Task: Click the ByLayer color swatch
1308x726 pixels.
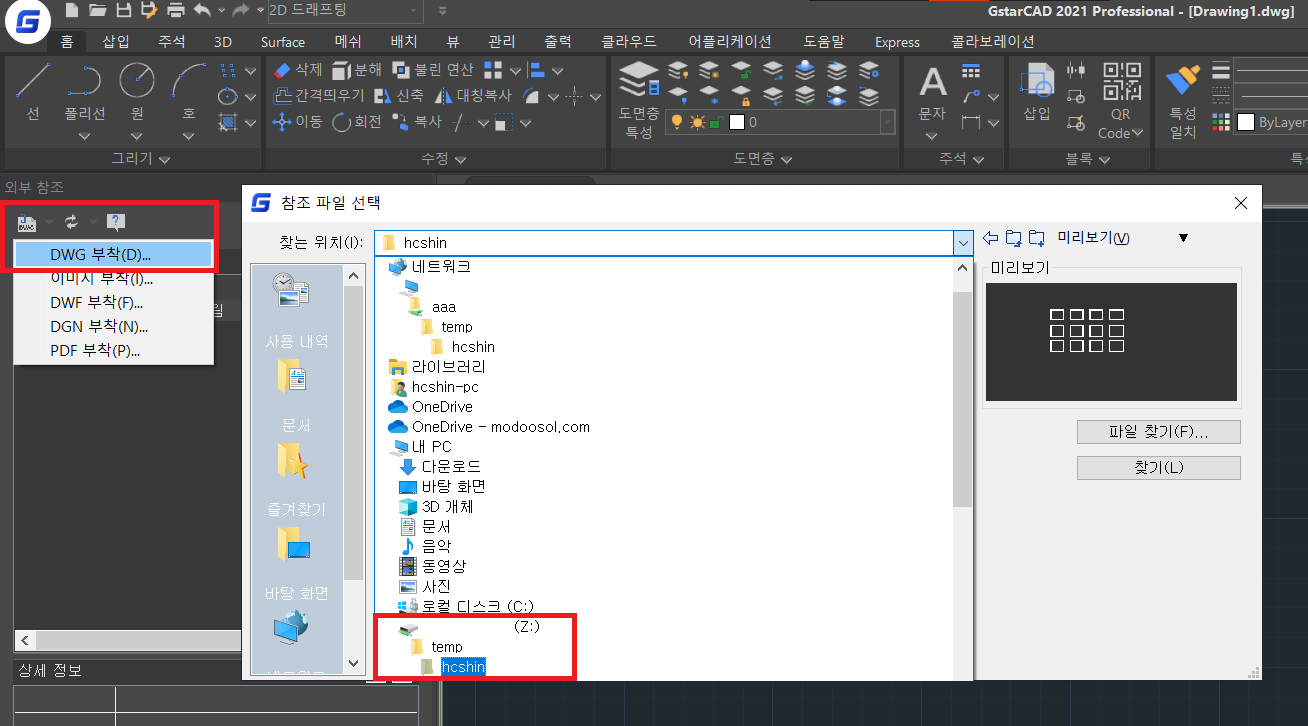Action: pos(1246,122)
